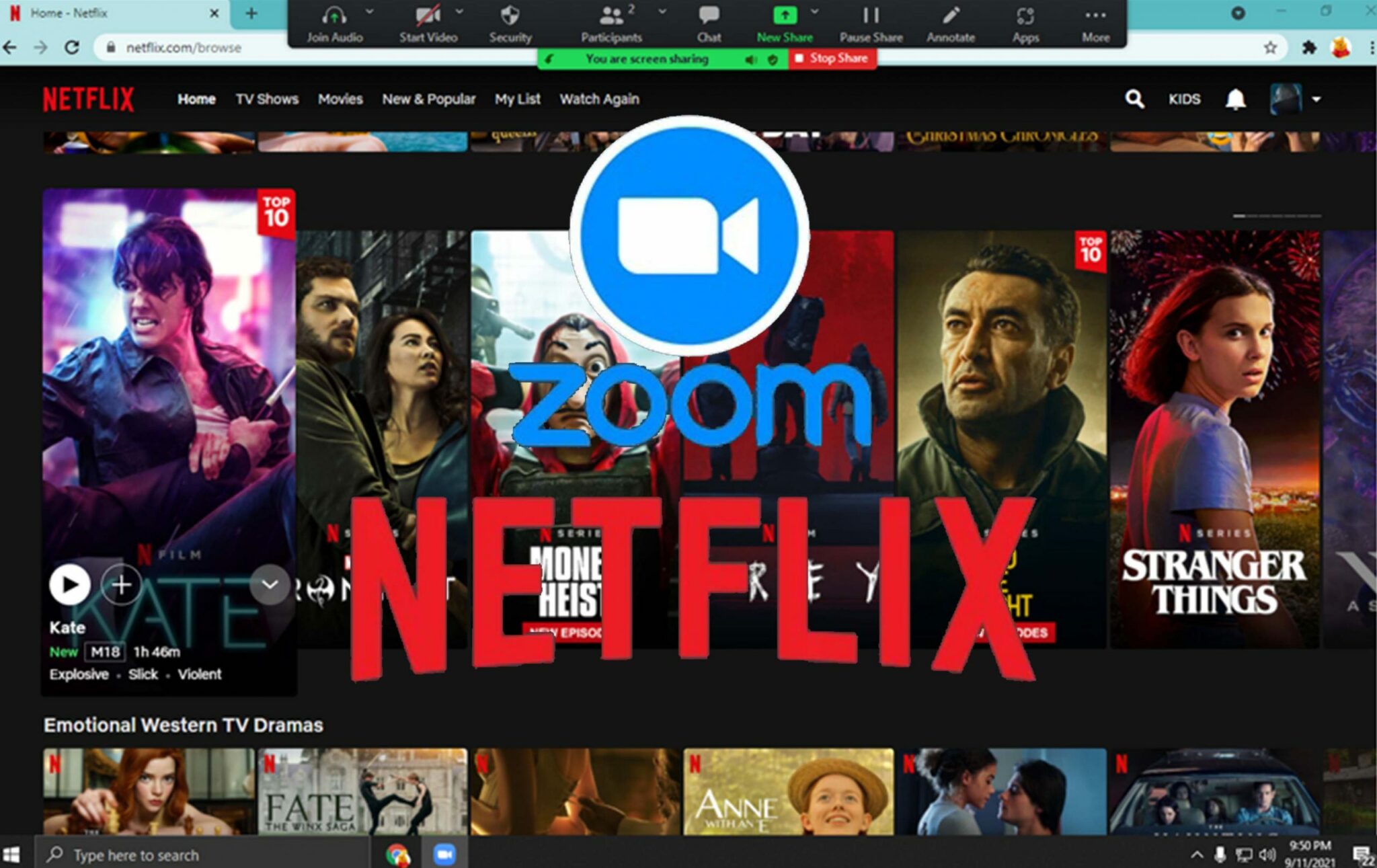Click Emotional Western TV Dramas row title
Screen dimensions: 1377x868
183,725
